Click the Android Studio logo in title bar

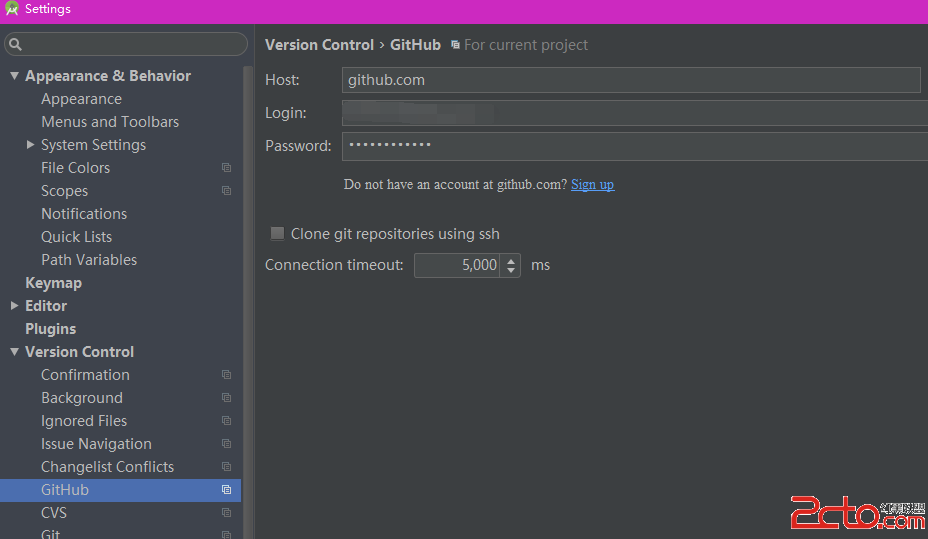click(11, 8)
